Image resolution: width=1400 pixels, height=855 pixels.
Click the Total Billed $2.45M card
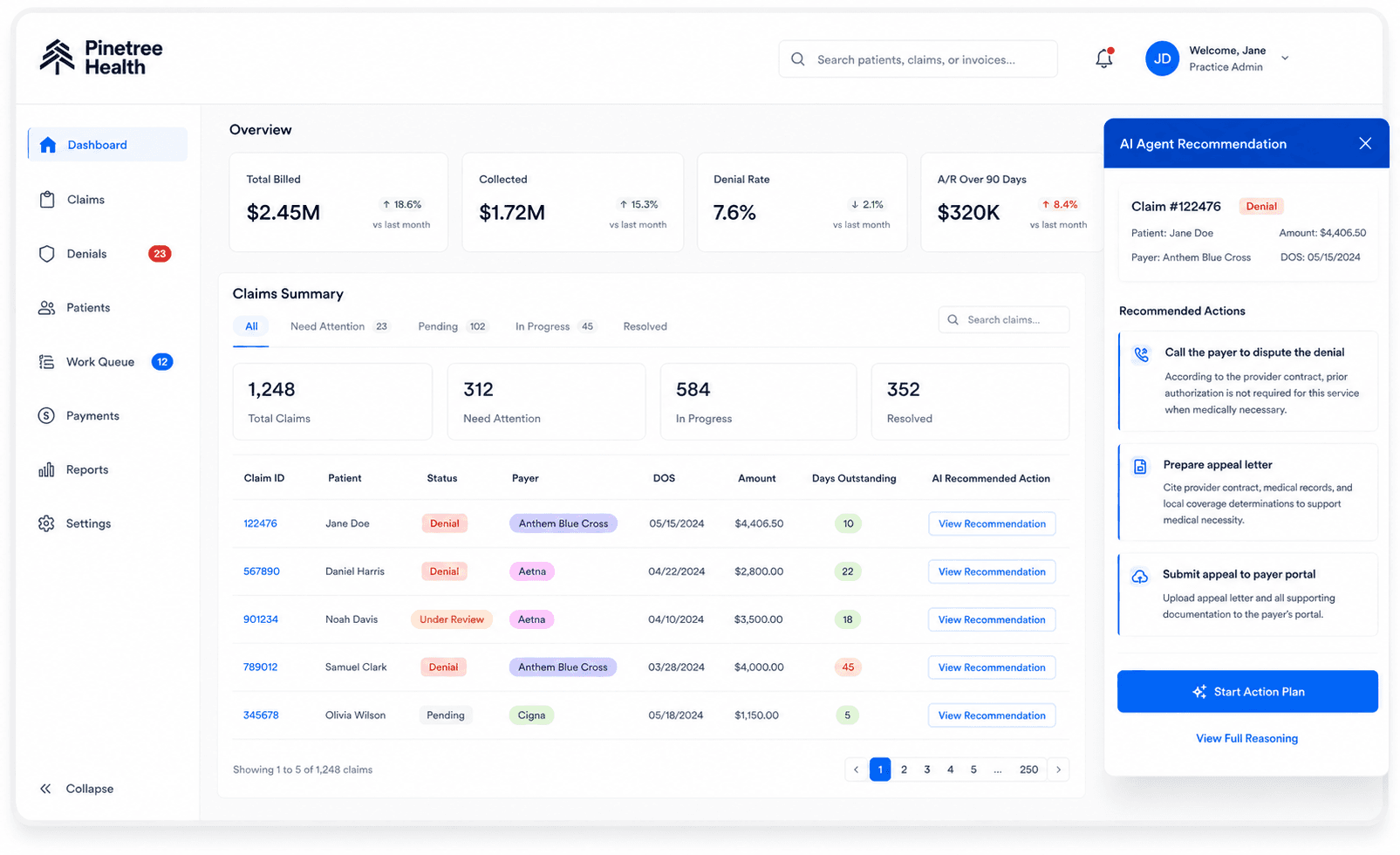(338, 202)
